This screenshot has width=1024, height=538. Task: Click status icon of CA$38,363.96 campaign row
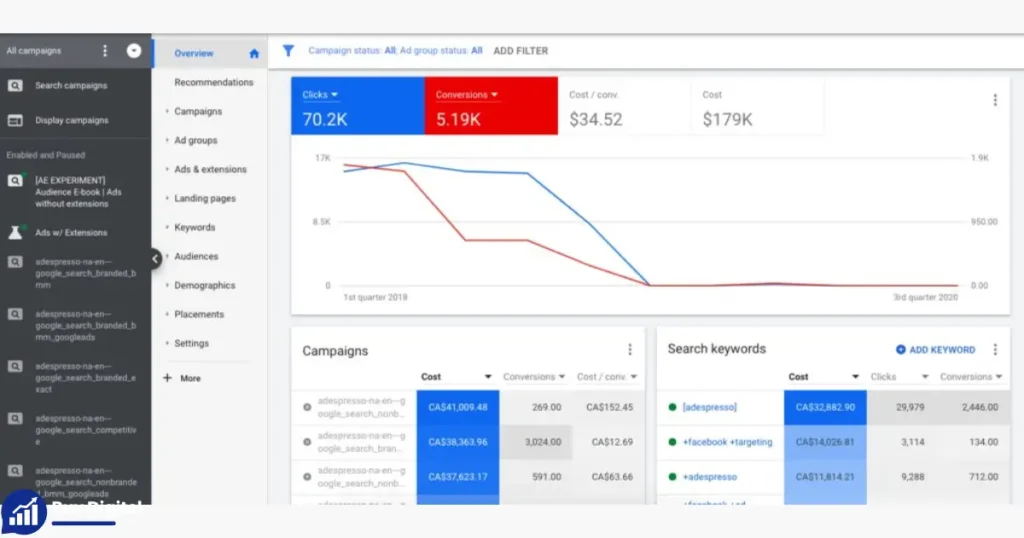pos(307,442)
